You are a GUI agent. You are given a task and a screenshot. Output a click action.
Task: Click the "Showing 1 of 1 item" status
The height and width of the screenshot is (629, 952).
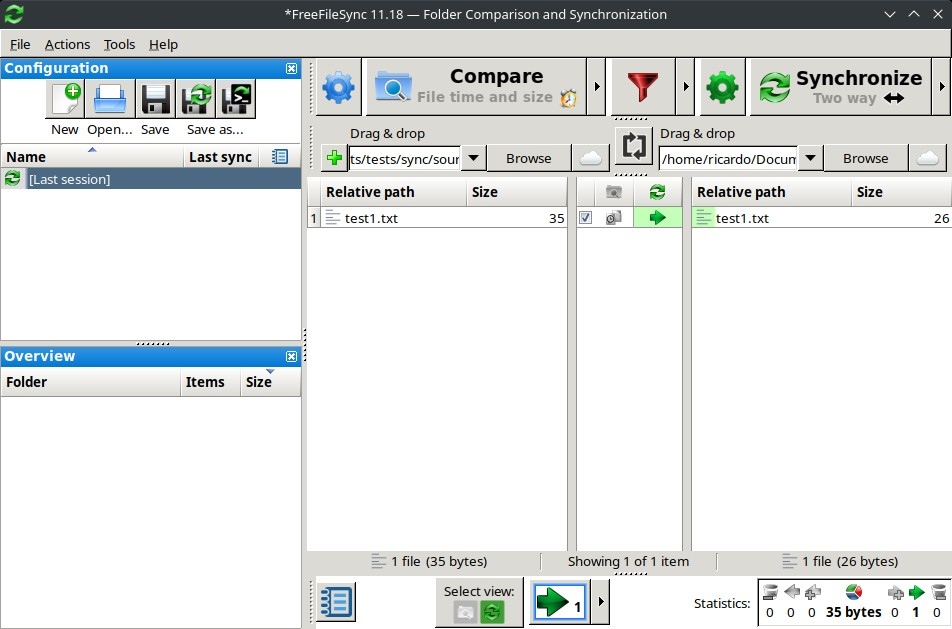point(628,562)
